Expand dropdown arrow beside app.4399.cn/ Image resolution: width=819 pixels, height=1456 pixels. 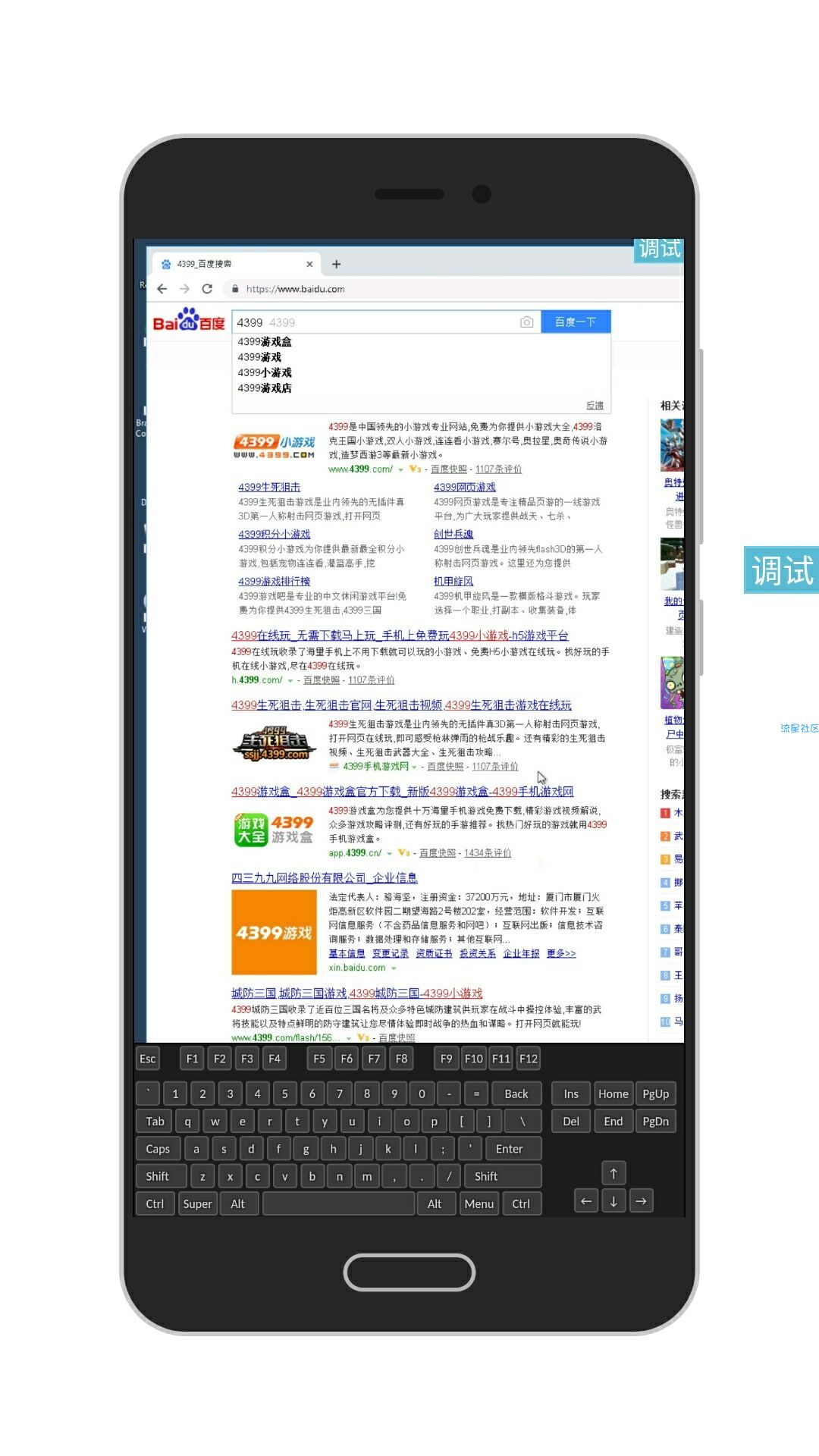pos(390,854)
